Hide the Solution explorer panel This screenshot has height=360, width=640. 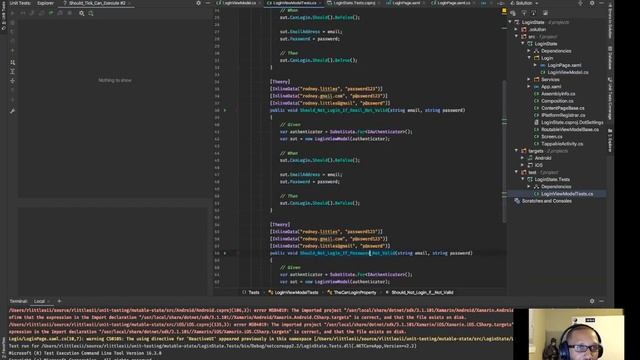(601, 3)
